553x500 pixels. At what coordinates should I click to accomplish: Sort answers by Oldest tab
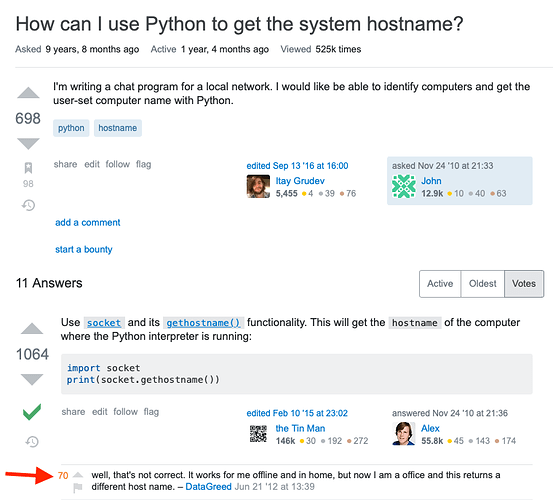482,284
